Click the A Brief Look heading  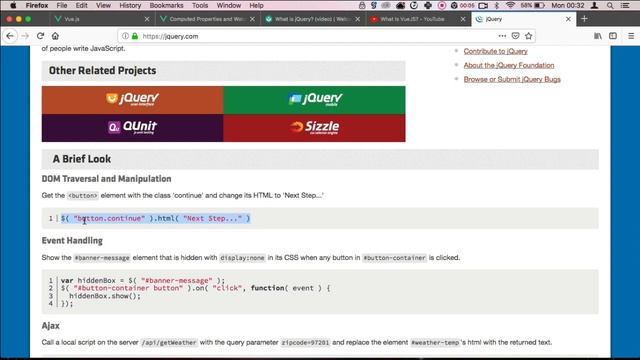(82, 159)
